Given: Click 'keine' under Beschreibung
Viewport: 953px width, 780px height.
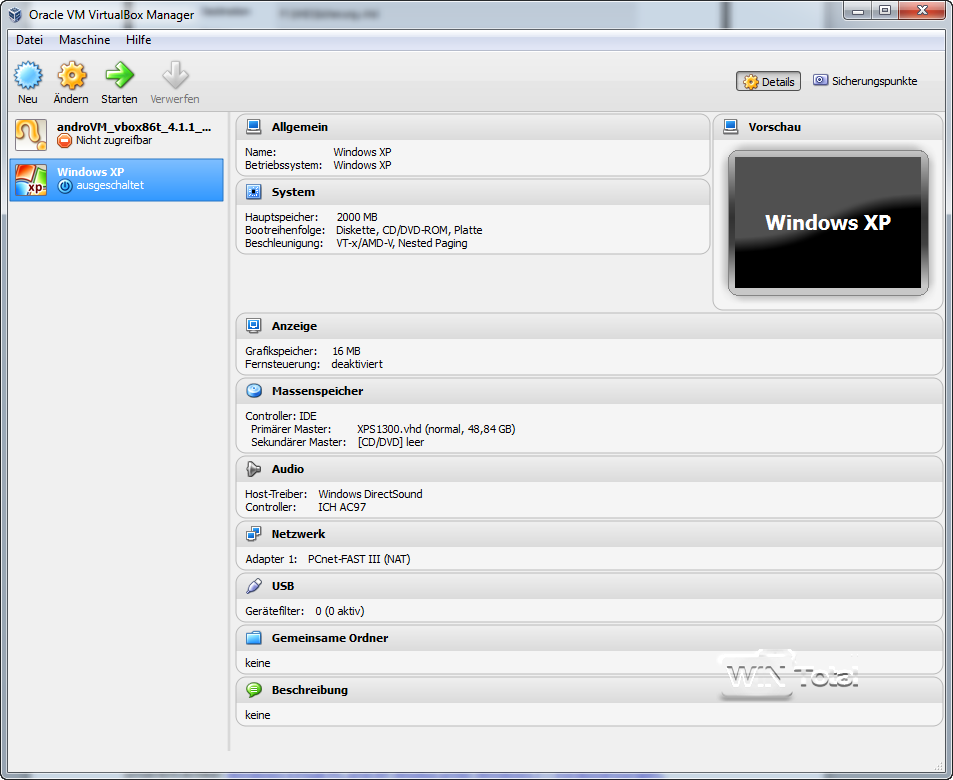Looking at the screenshot, I should coord(258,716).
